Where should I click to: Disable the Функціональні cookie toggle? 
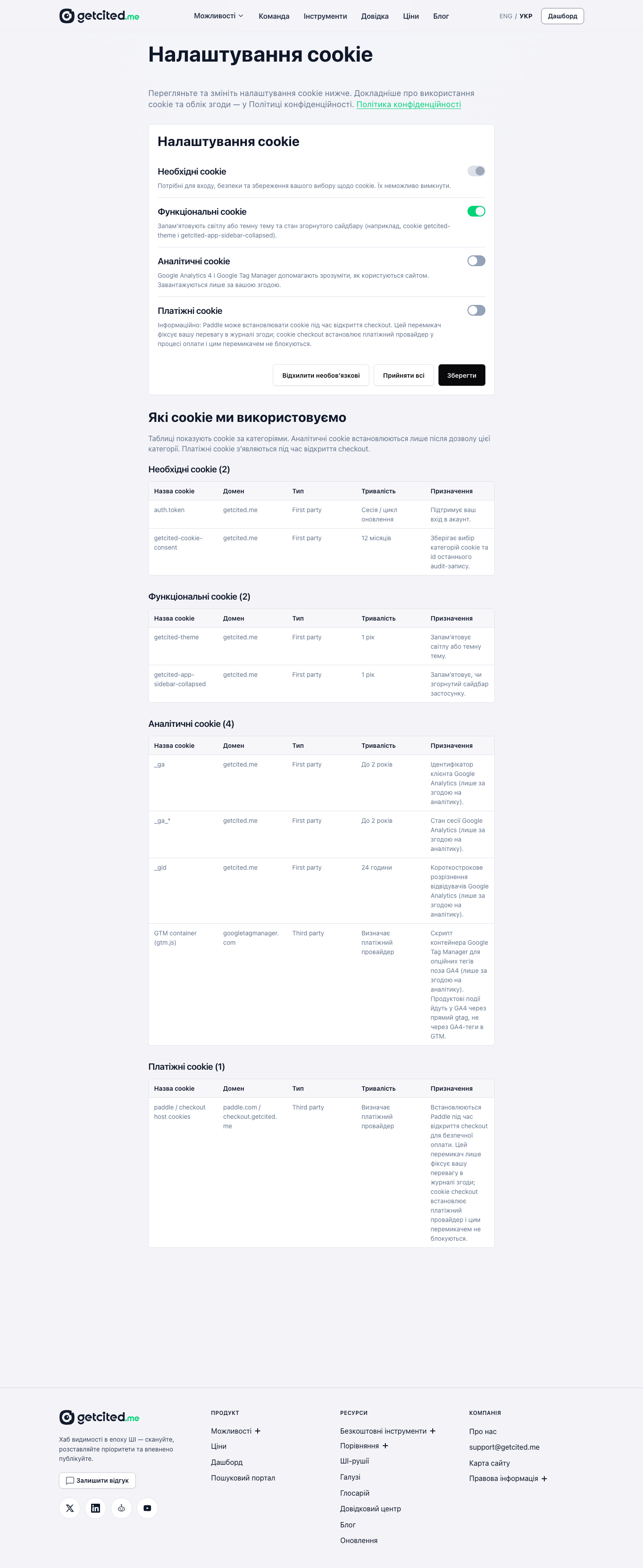pos(476,211)
